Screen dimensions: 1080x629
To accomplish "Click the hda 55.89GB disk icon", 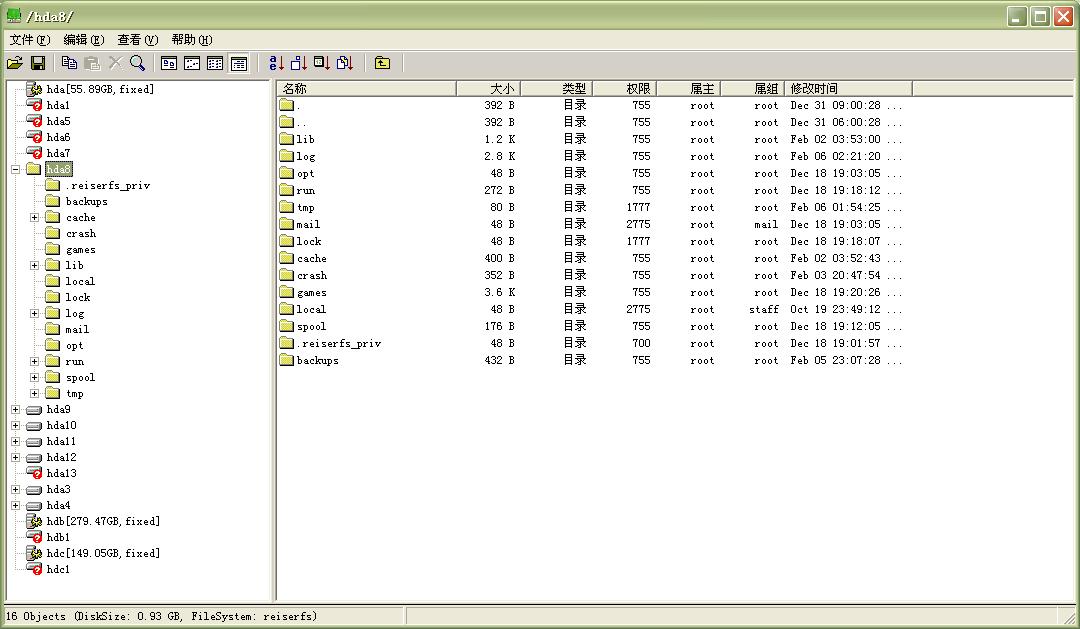I will (34, 89).
